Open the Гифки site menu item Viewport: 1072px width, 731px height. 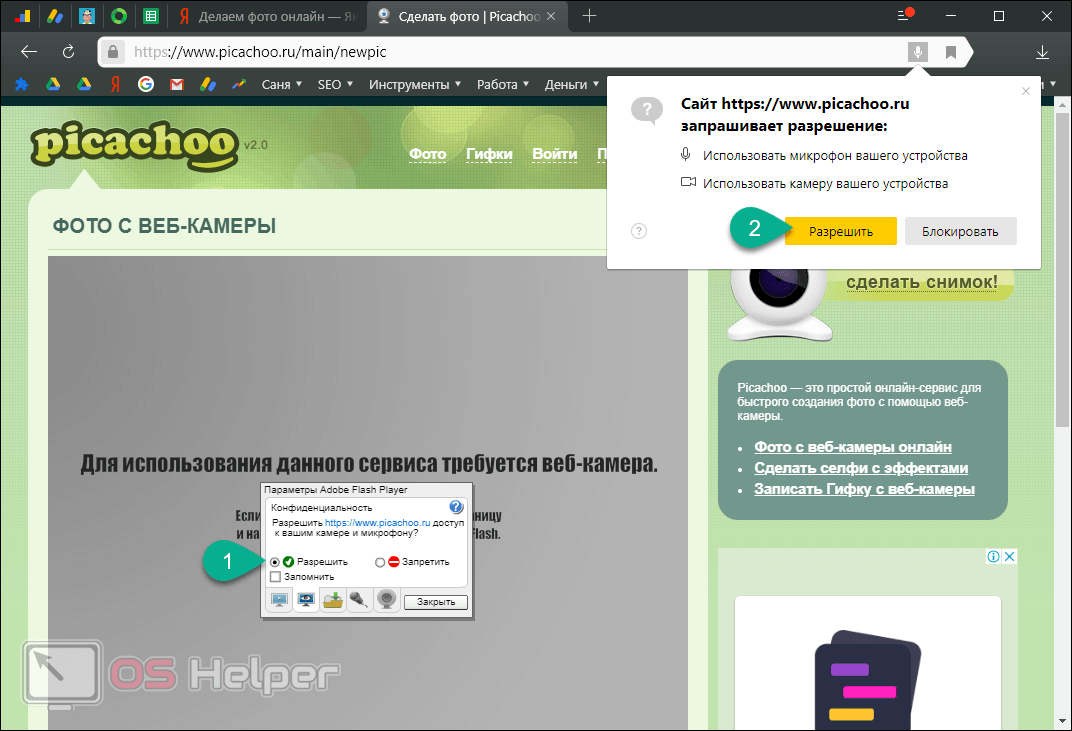click(489, 154)
